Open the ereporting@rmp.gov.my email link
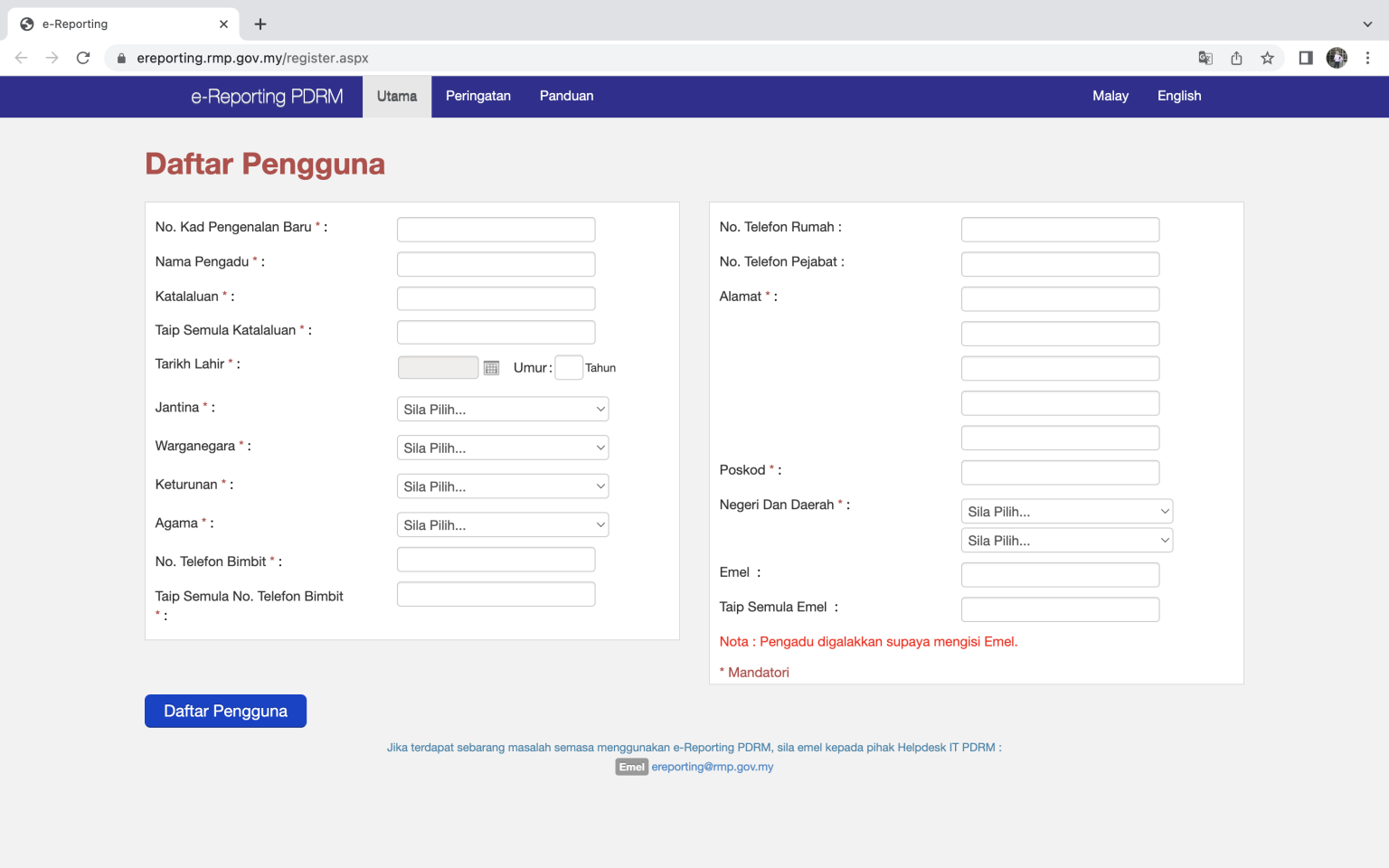The height and width of the screenshot is (868, 1389). click(x=713, y=766)
